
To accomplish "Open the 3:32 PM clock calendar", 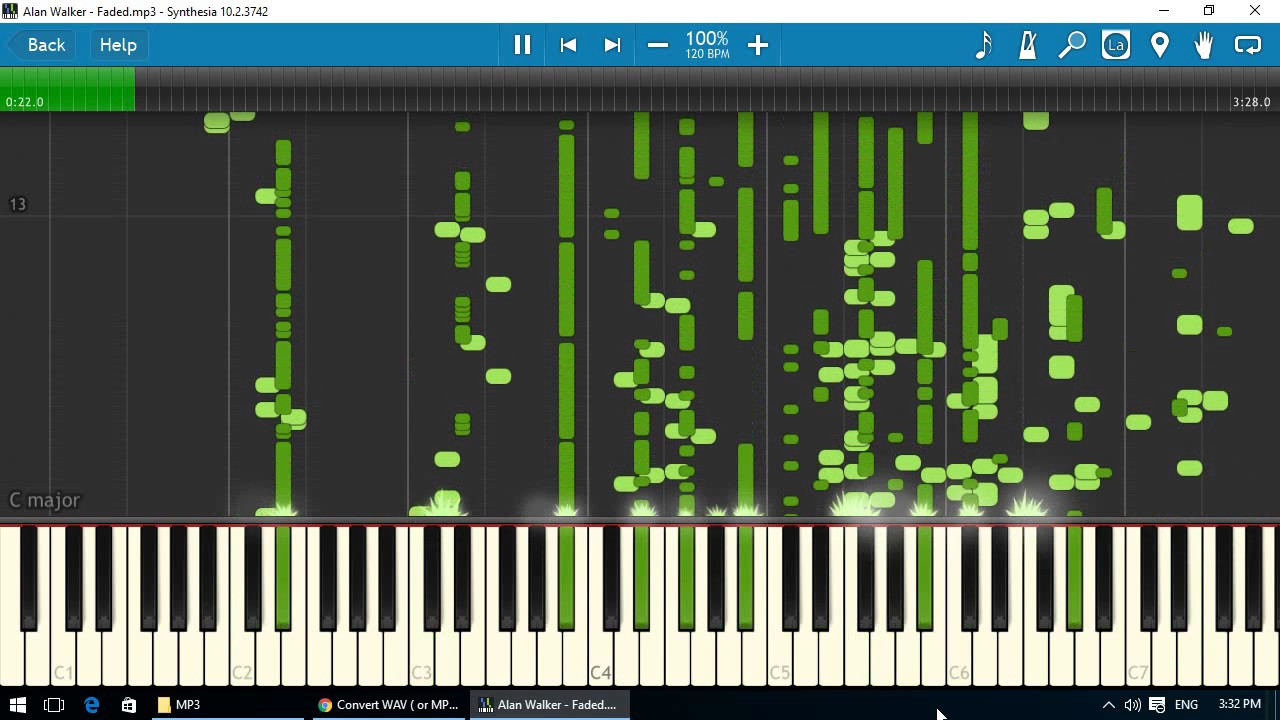I will pos(1240,705).
